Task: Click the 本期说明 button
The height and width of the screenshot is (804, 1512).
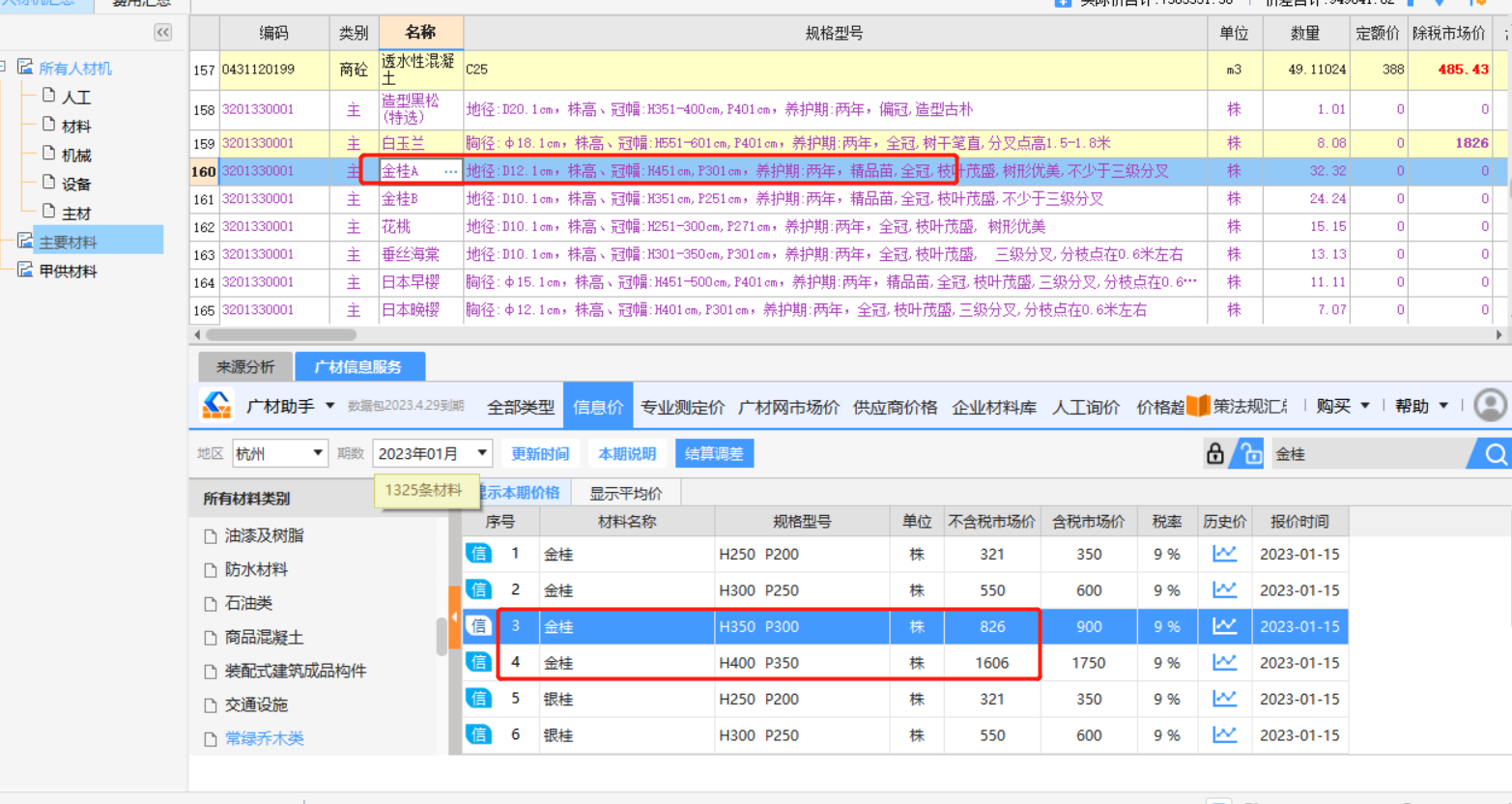Action: click(627, 453)
